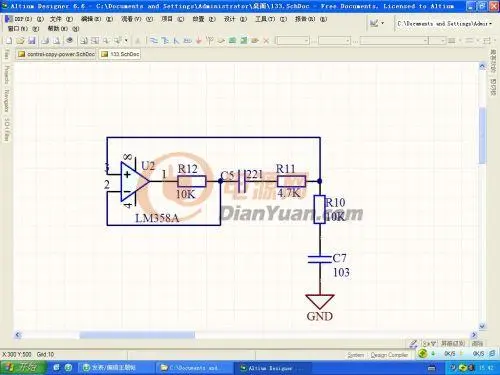Click the New document icon in toolbar
Screen dimensions: 500x375
click(x=9, y=41)
